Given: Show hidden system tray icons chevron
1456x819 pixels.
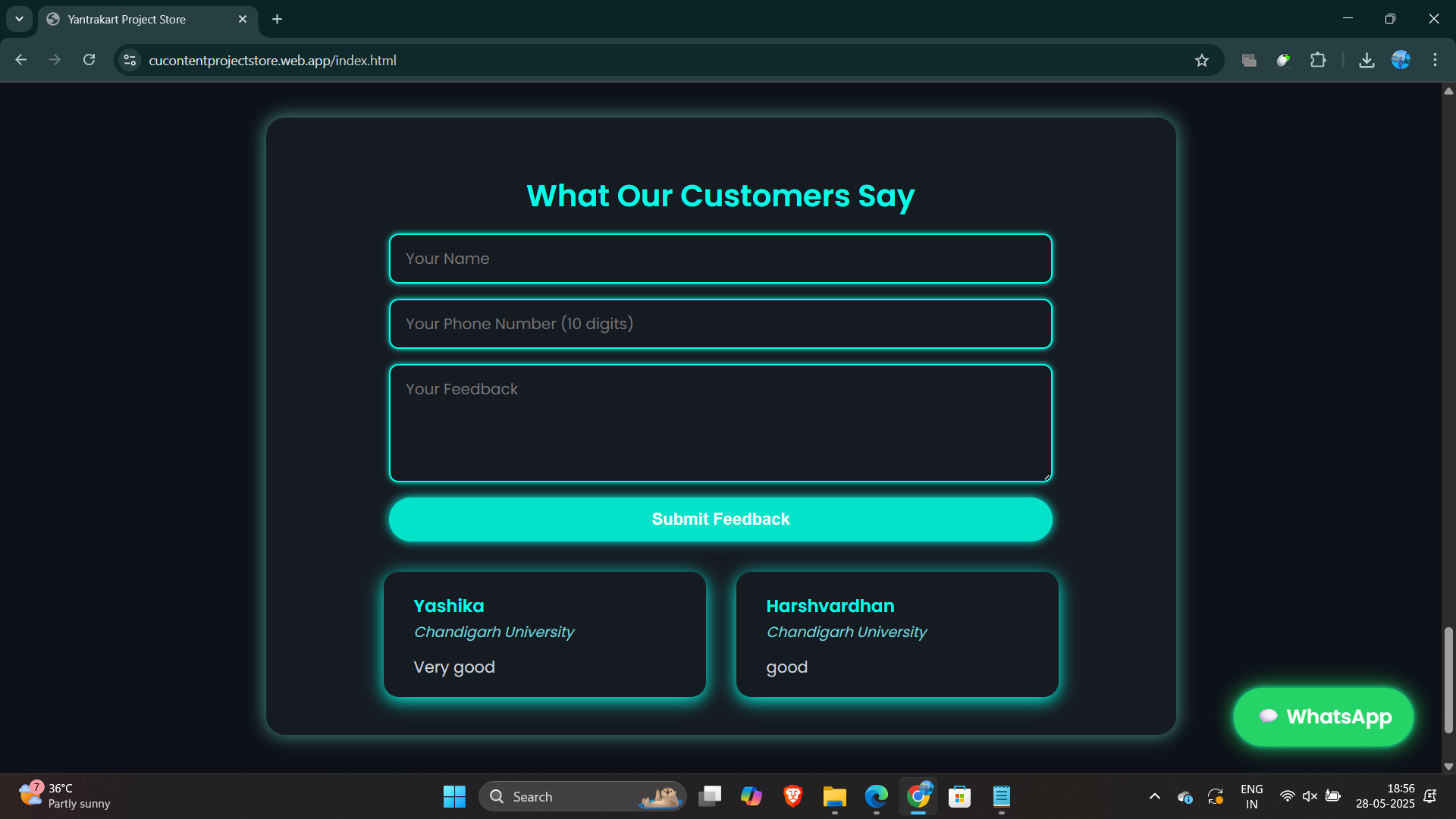Looking at the screenshot, I should [1154, 796].
